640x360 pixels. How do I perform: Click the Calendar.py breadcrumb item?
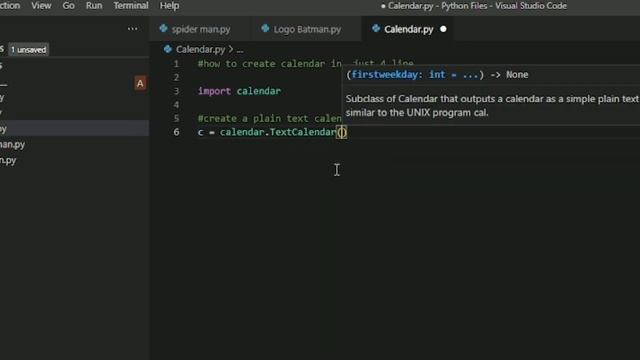(x=200, y=49)
